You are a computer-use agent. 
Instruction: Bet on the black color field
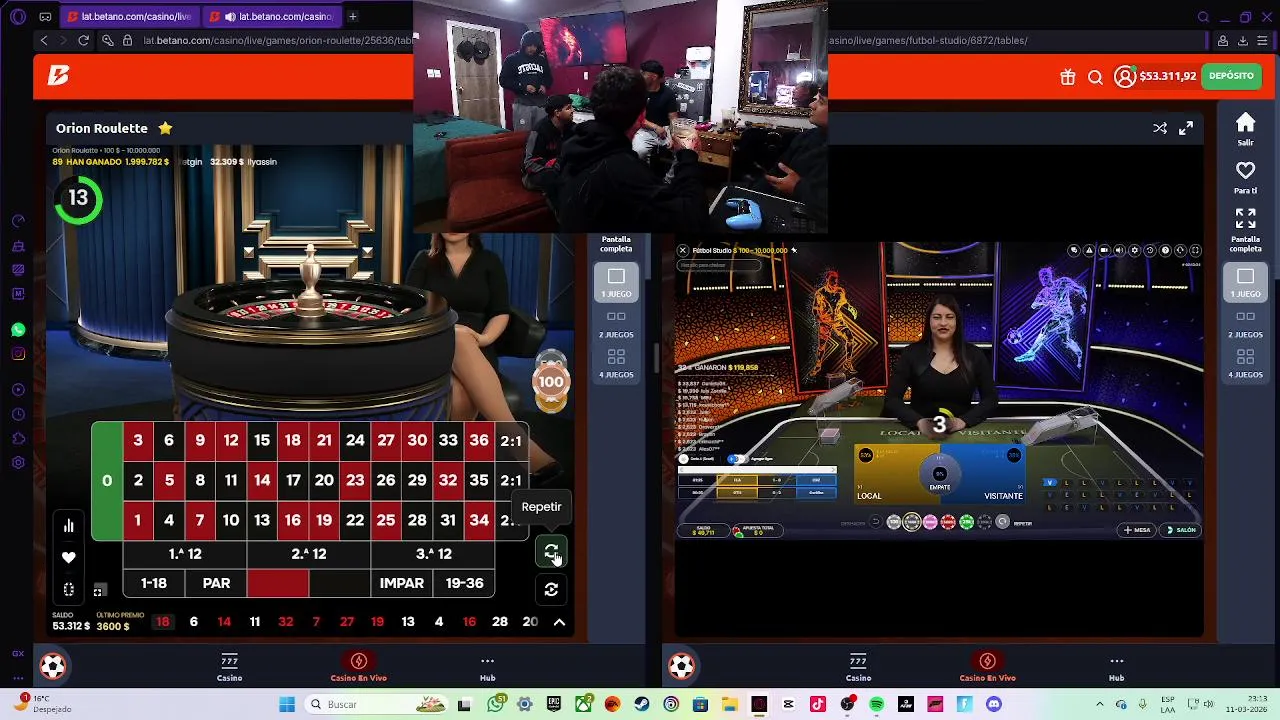point(340,583)
